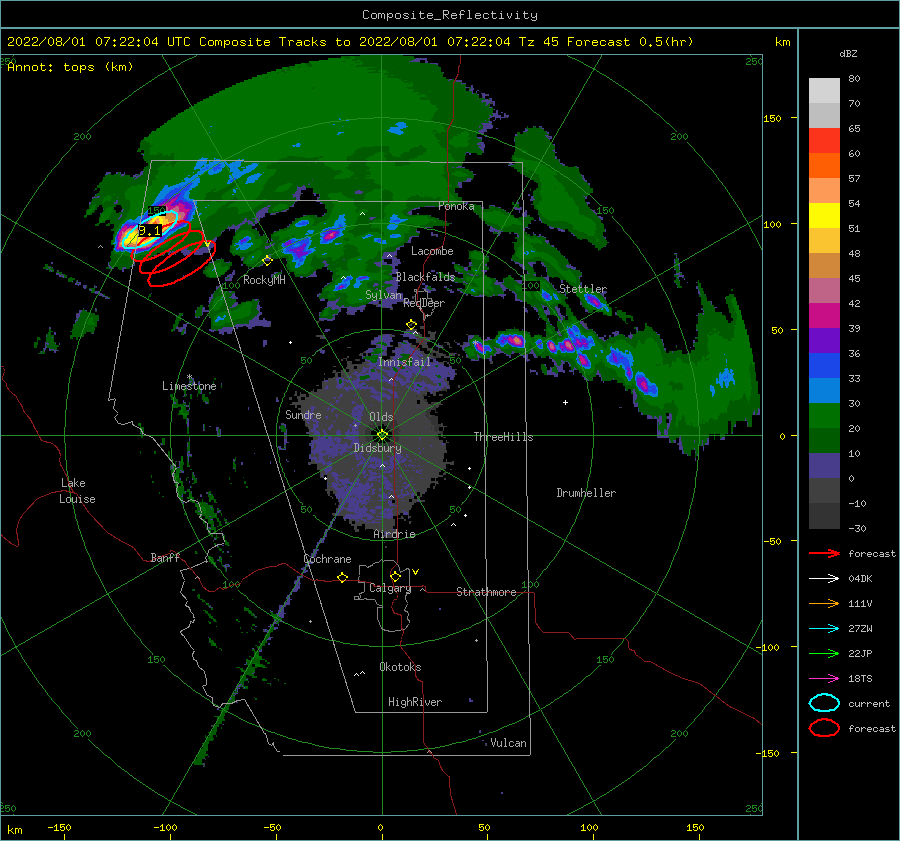Click the yellow diamond marker below Cochrane
Viewport: 900px width, 841px height.
[343, 577]
